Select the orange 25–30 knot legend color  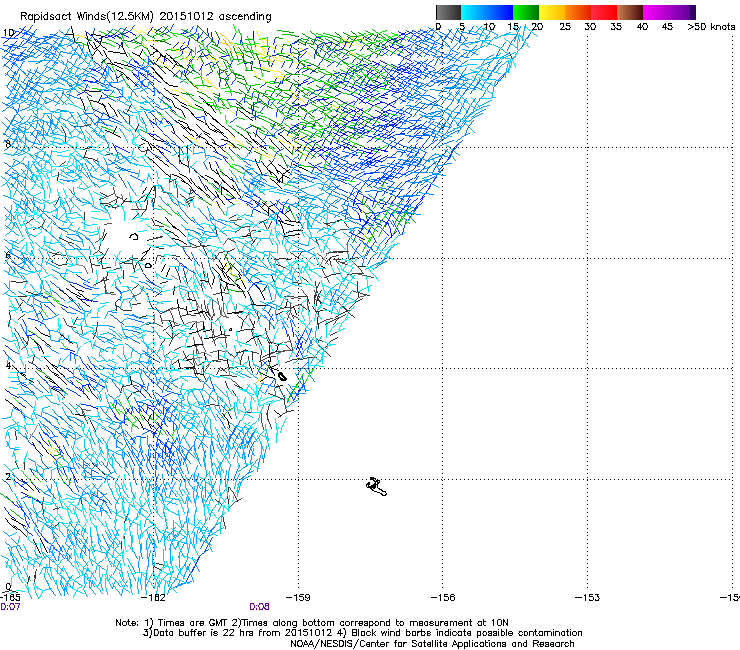[578, 12]
